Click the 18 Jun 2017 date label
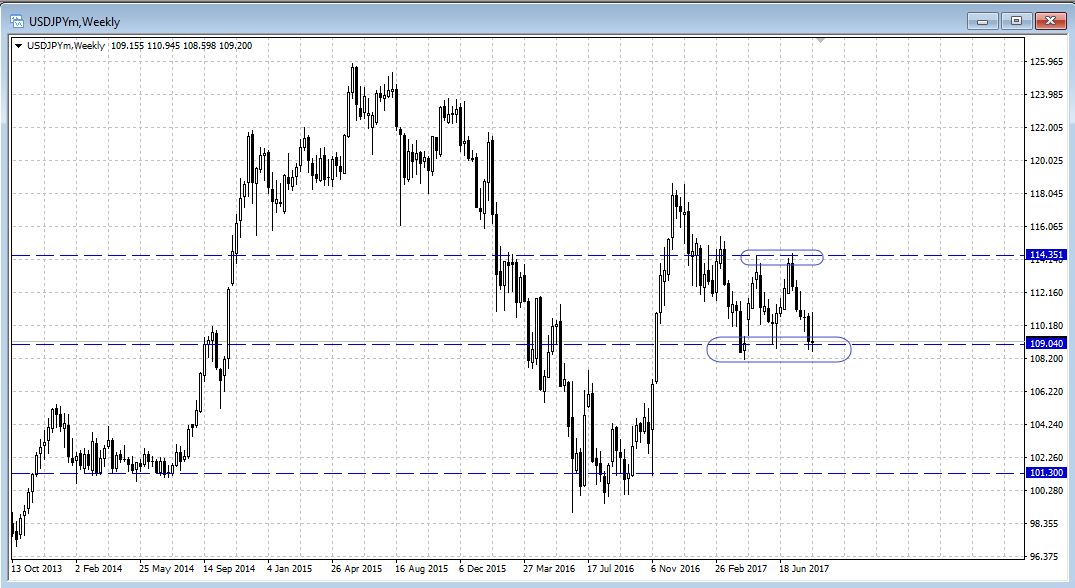 pyautogui.click(x=804, y=569)
